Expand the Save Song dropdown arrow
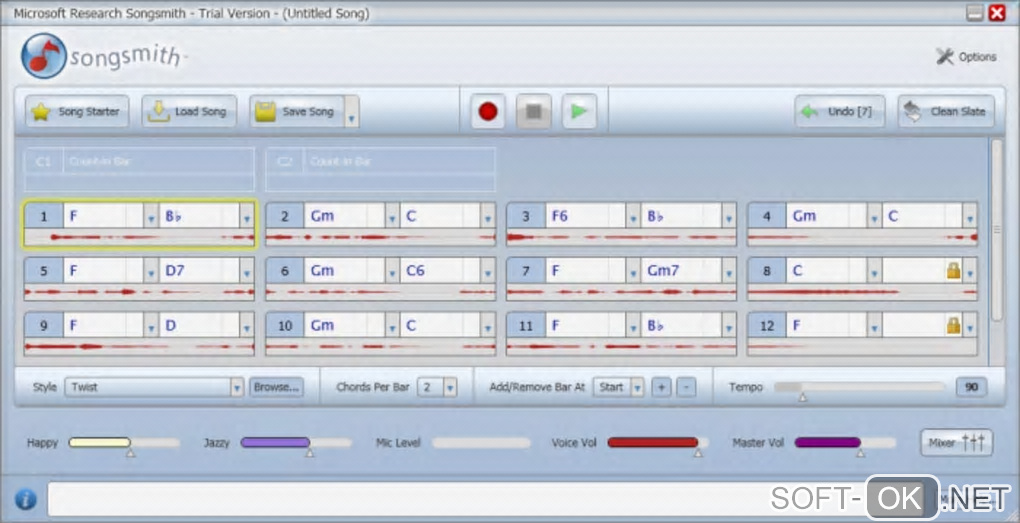 (351, 112)
